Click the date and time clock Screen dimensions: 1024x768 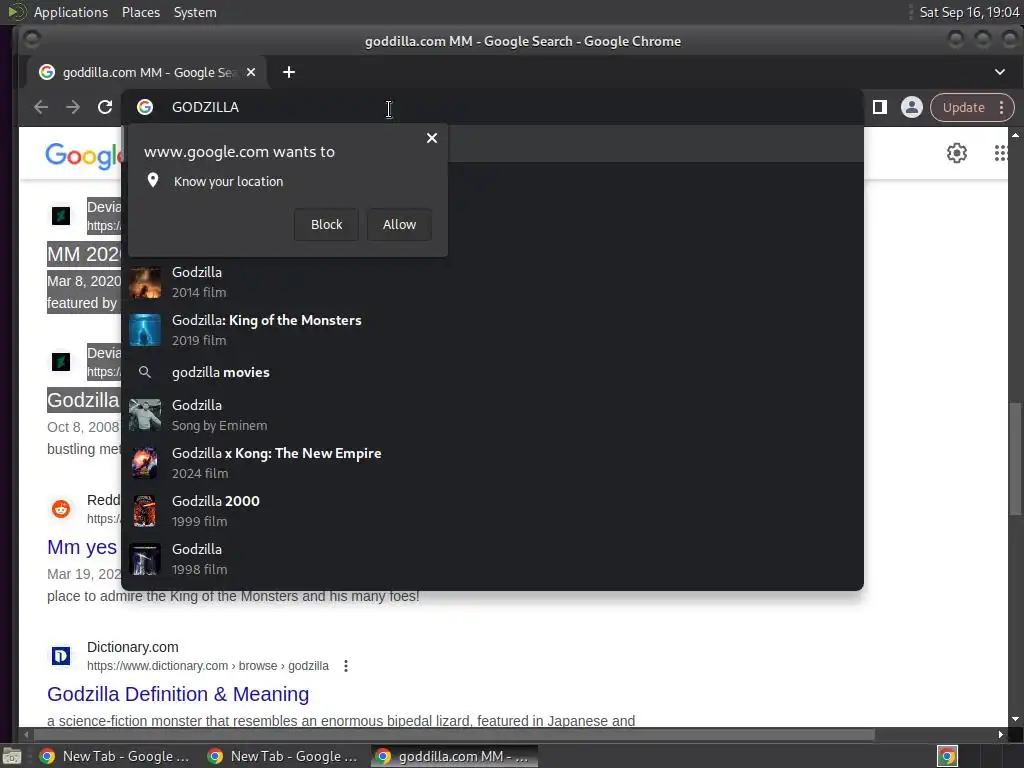tap(969, 12)
